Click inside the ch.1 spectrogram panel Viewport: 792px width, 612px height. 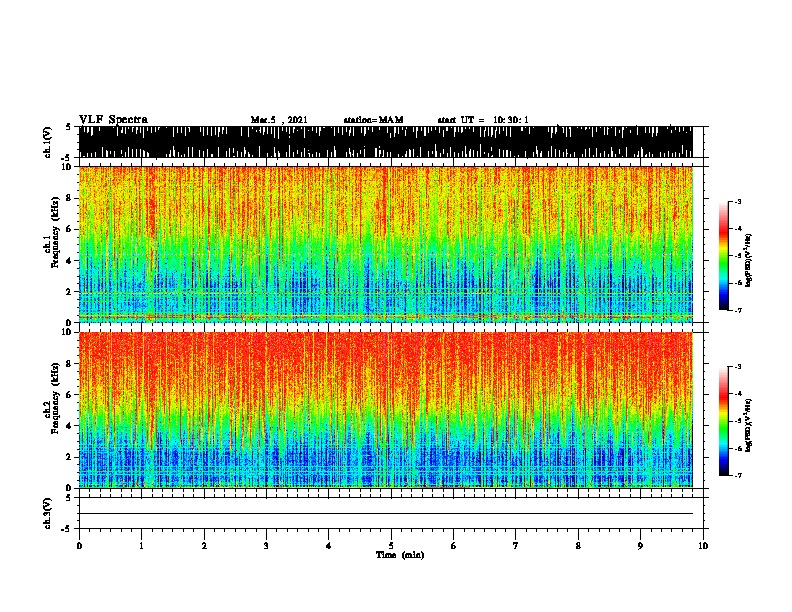coord(386,244)
